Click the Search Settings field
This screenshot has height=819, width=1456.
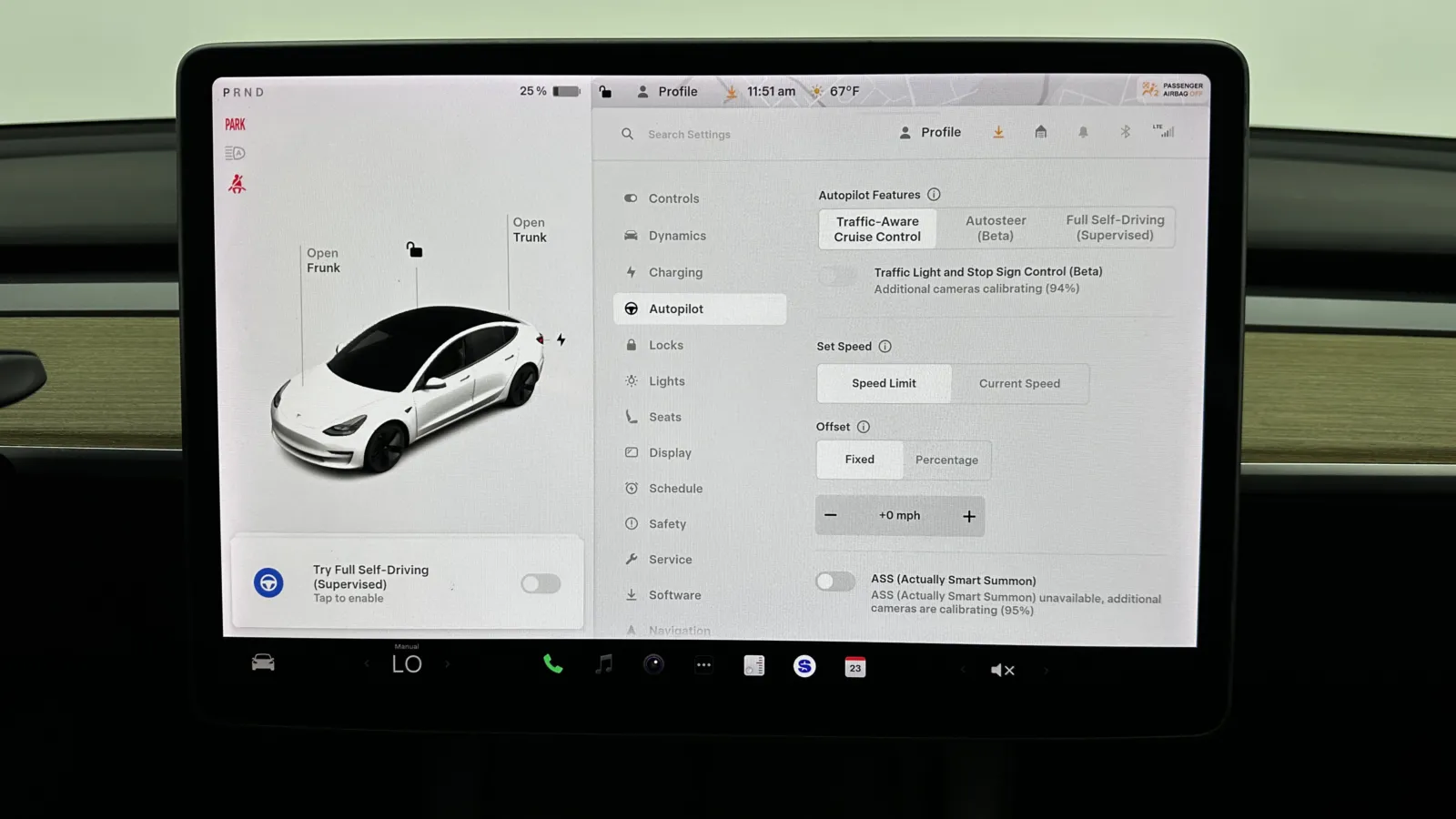point(689,135)
